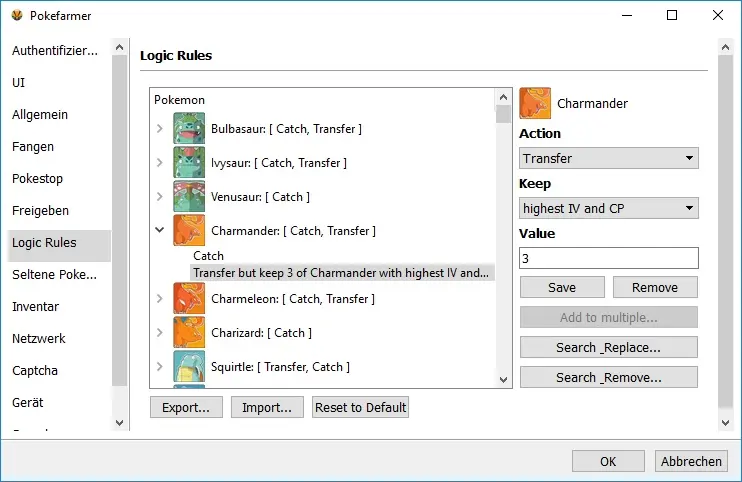Click the Ivysaur sprite icon
This screenshot has height=482, width=742.
point(189,163)
